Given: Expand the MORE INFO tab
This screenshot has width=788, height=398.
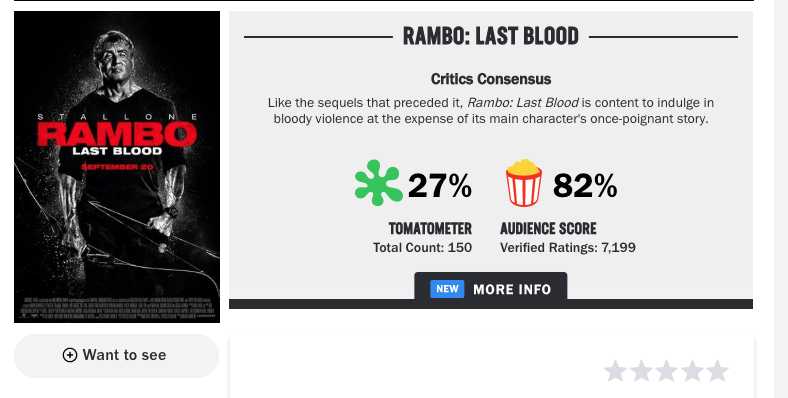Looking at the screenshot, I should click(x=491, y=289).
